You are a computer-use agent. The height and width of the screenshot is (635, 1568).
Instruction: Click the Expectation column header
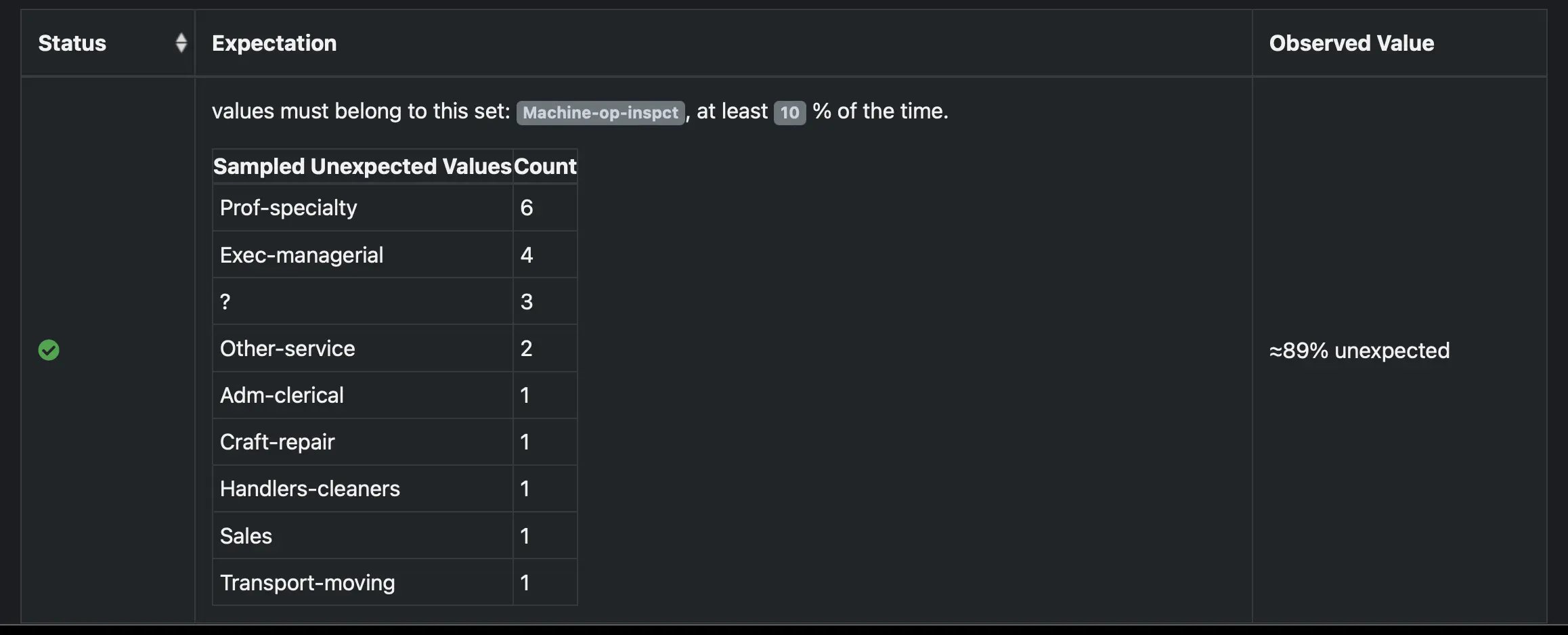(x=274, y=43)
